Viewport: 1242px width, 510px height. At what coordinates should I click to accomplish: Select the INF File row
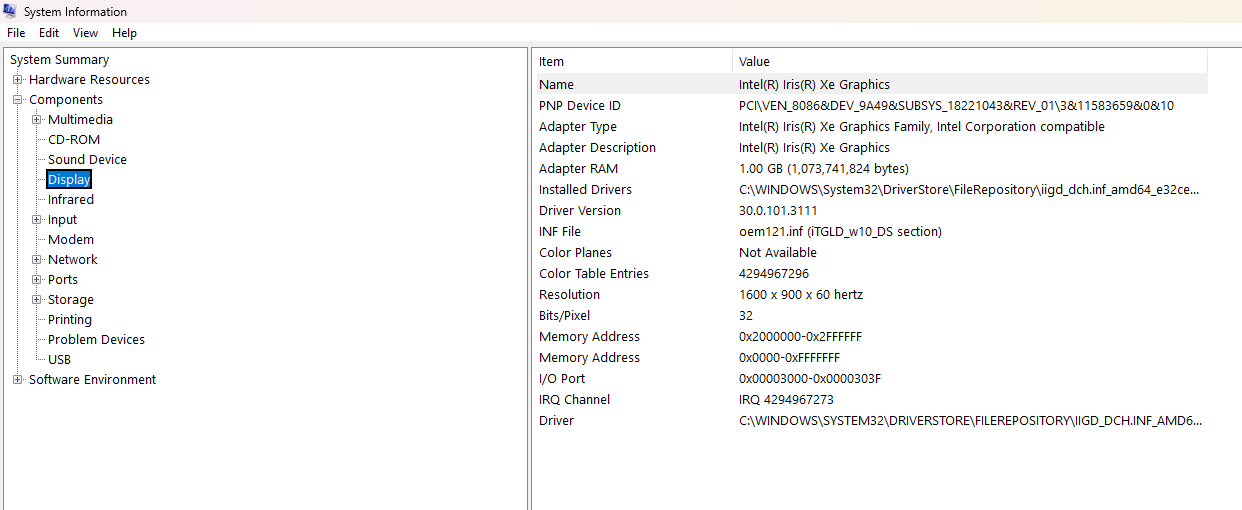(870, 232)
